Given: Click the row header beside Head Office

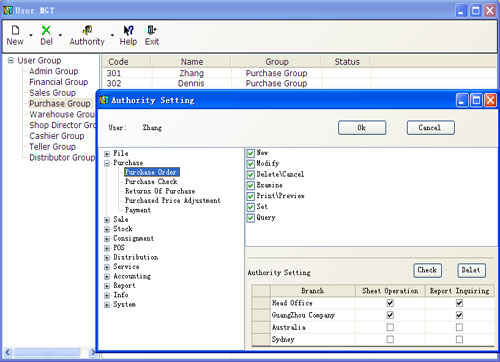Looking at the screenshot, I should (x=261, y=303).
